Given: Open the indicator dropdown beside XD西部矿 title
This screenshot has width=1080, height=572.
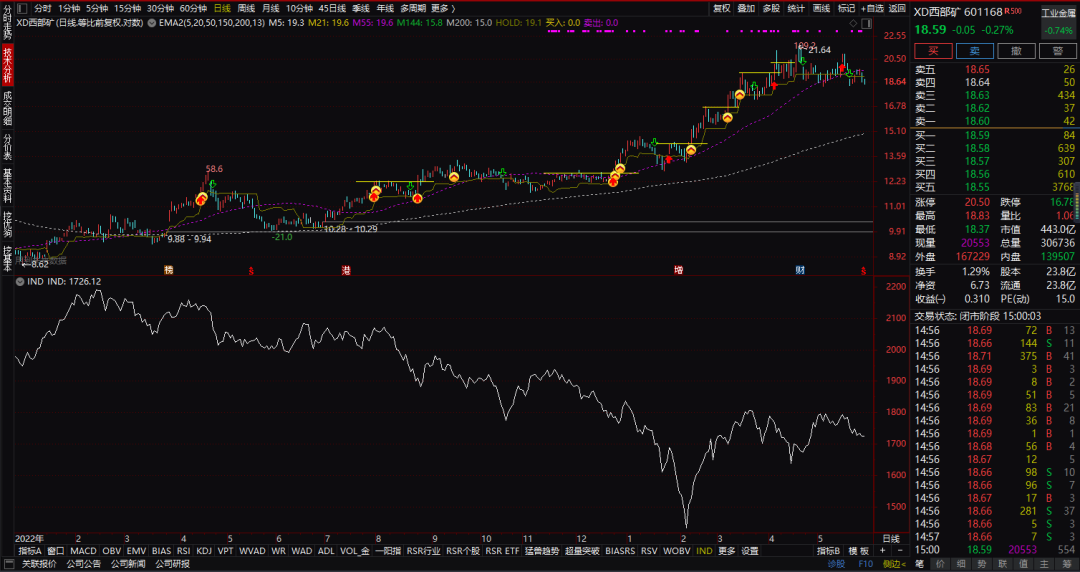Looking at the screenshot, I should 152,23.
